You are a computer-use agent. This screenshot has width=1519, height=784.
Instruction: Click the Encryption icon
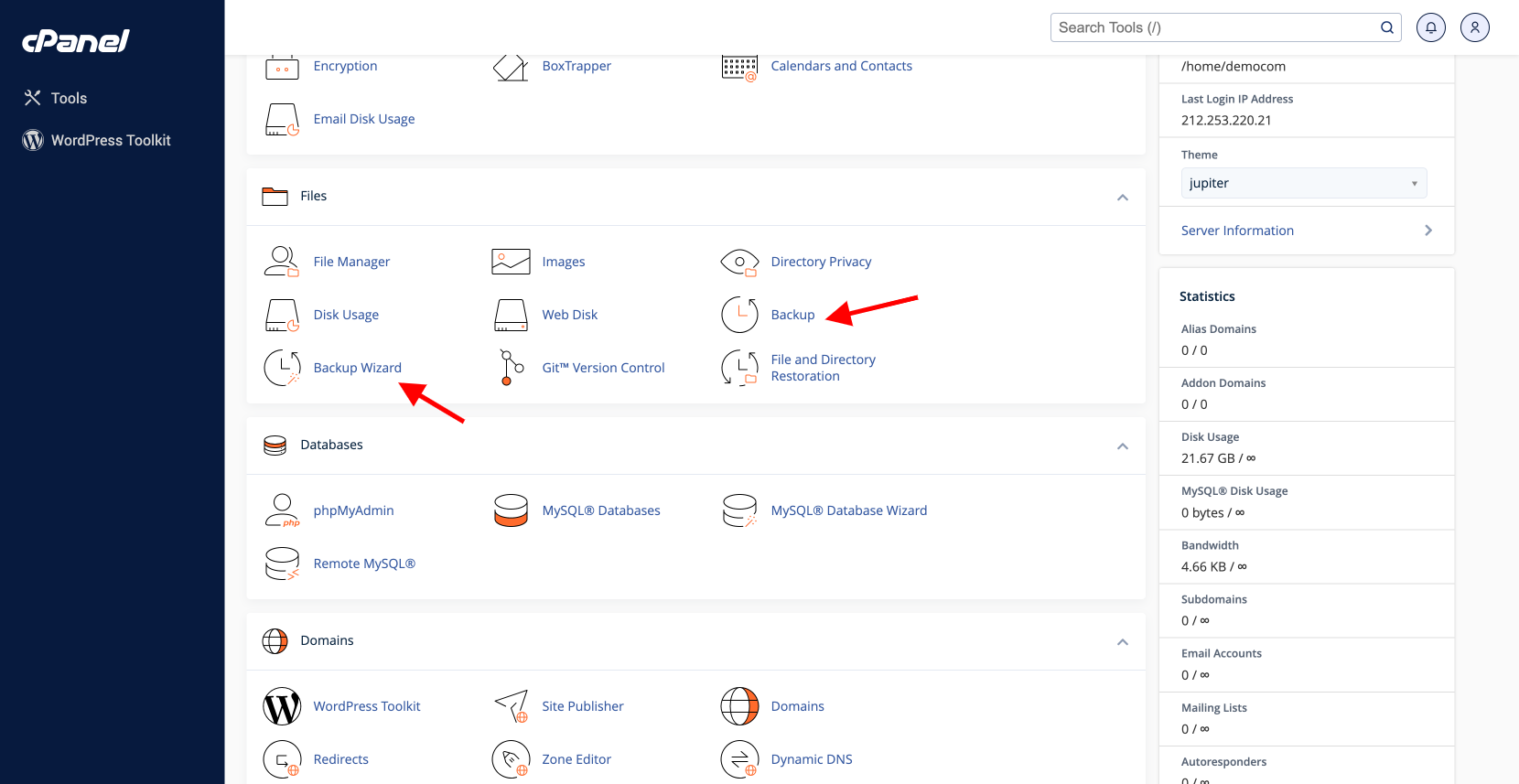click(282, 67)
